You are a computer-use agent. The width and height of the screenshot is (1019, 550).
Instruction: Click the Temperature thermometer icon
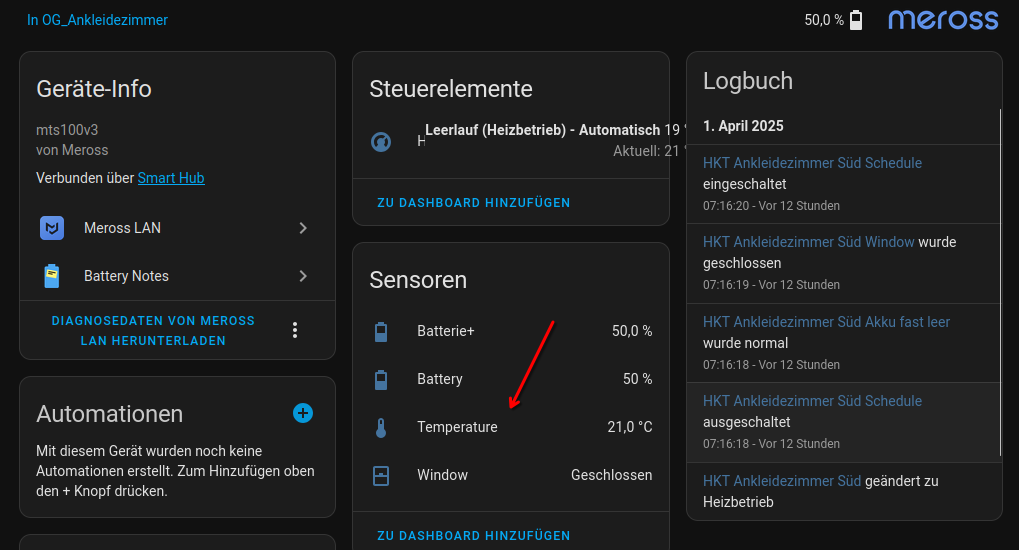[381, 428]
